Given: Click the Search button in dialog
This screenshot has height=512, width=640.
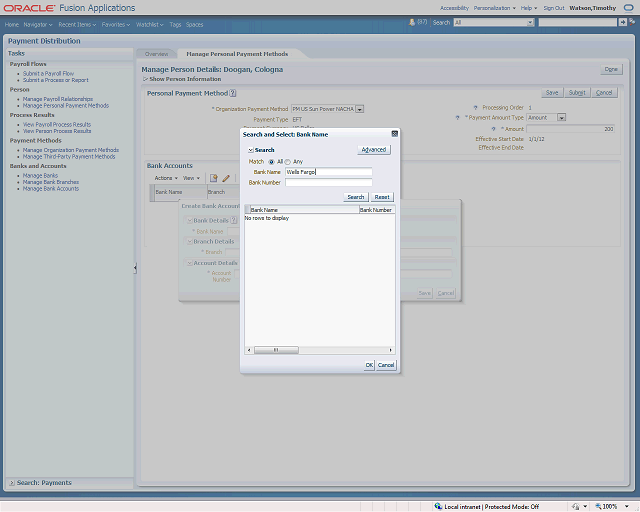Looking at the screenshot, I should [x=356, y=197].
